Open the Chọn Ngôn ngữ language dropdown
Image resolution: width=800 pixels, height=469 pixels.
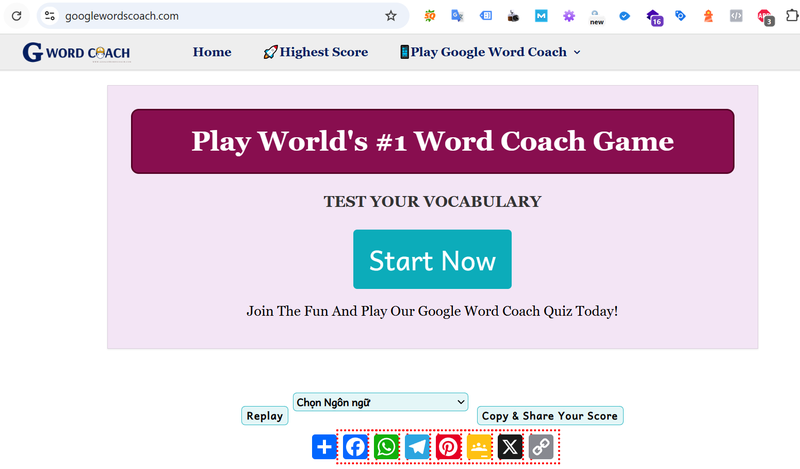coord(381,402)
